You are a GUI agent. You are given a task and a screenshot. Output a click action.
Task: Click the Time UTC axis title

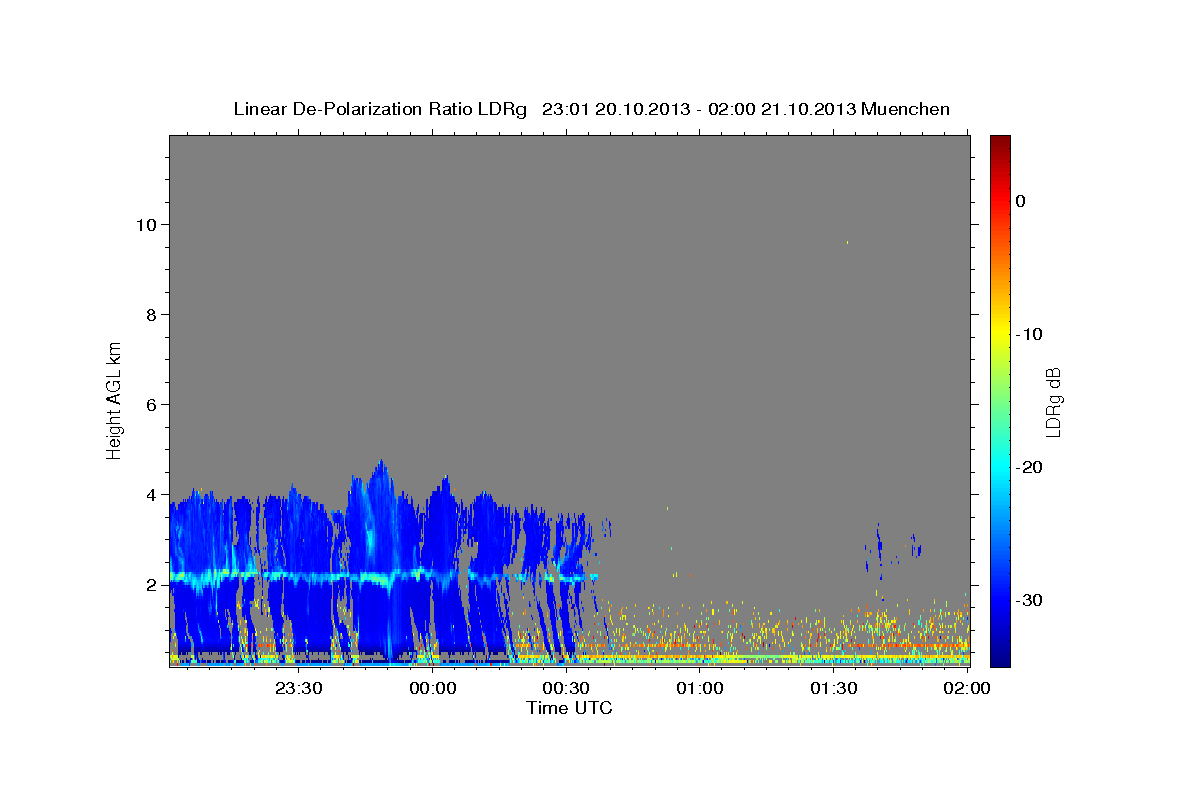click(x=569, y=708)
